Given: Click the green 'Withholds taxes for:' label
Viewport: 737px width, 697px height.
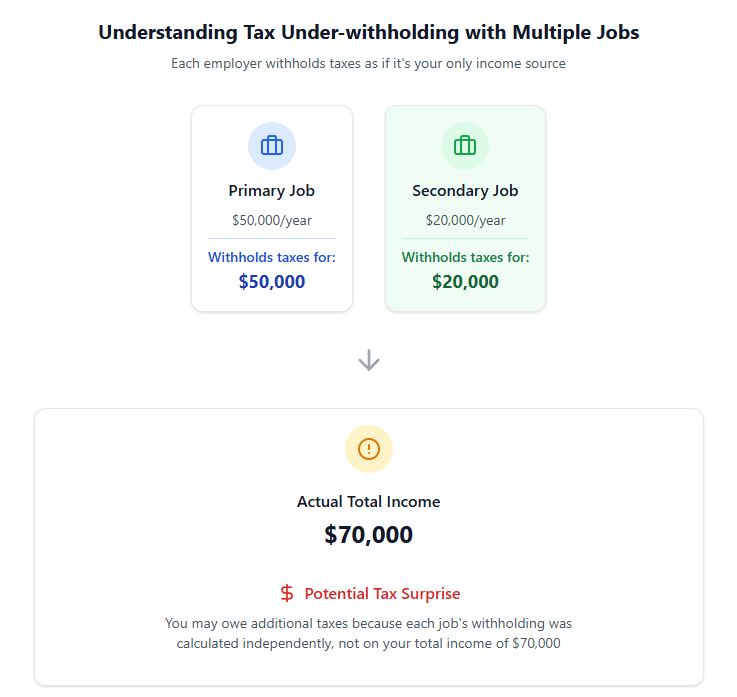Looking at the screenshot, I should point(465,257).
